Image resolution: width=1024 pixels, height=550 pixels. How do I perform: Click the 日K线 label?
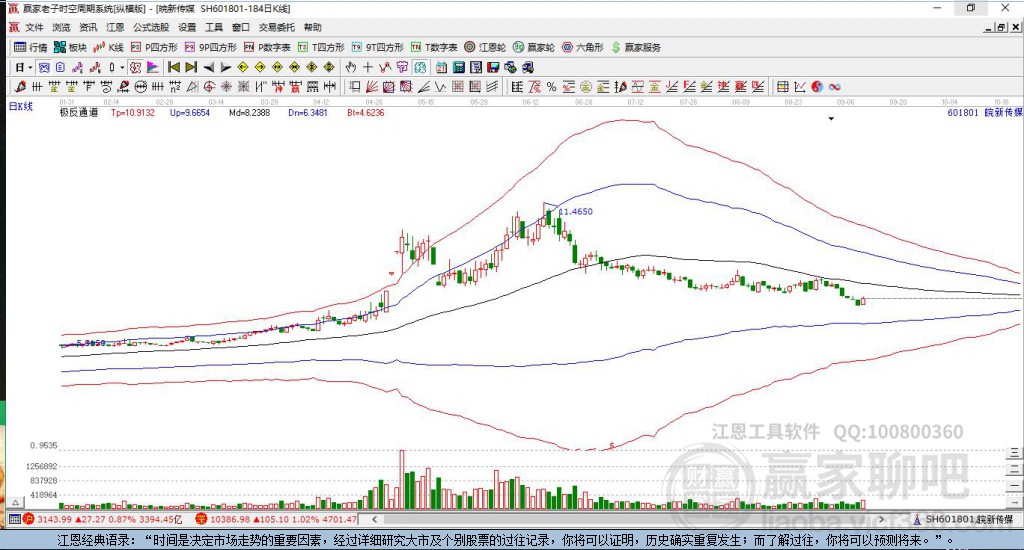pos(20,106)
